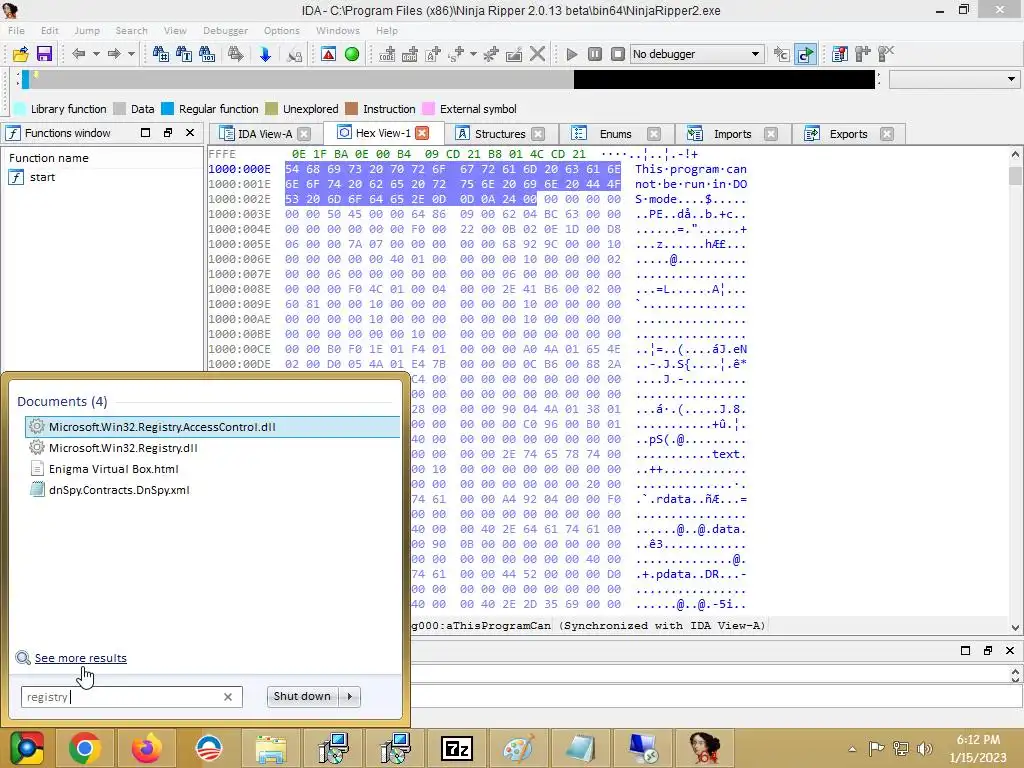The image size is (1024, 768).
Task: Switch to the Imports tab
Action: pyautogui.click(x=732, y=134)
